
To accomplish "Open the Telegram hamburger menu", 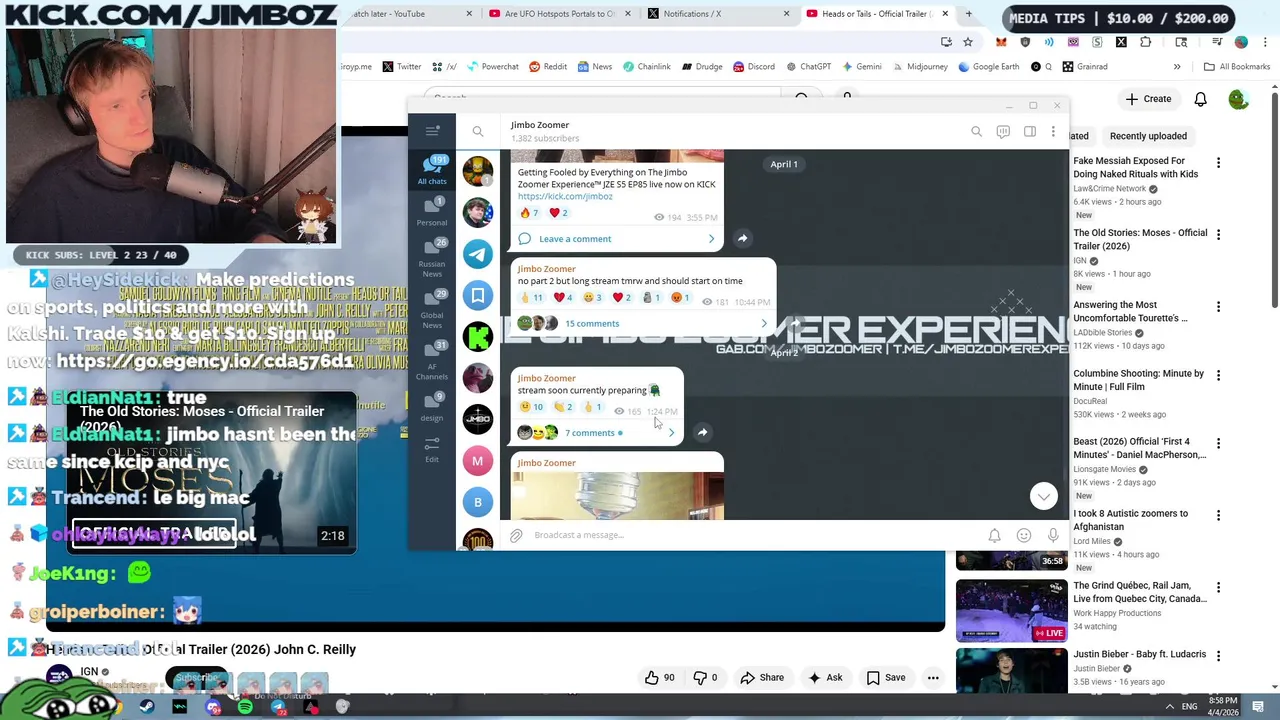I will (432, 131).
